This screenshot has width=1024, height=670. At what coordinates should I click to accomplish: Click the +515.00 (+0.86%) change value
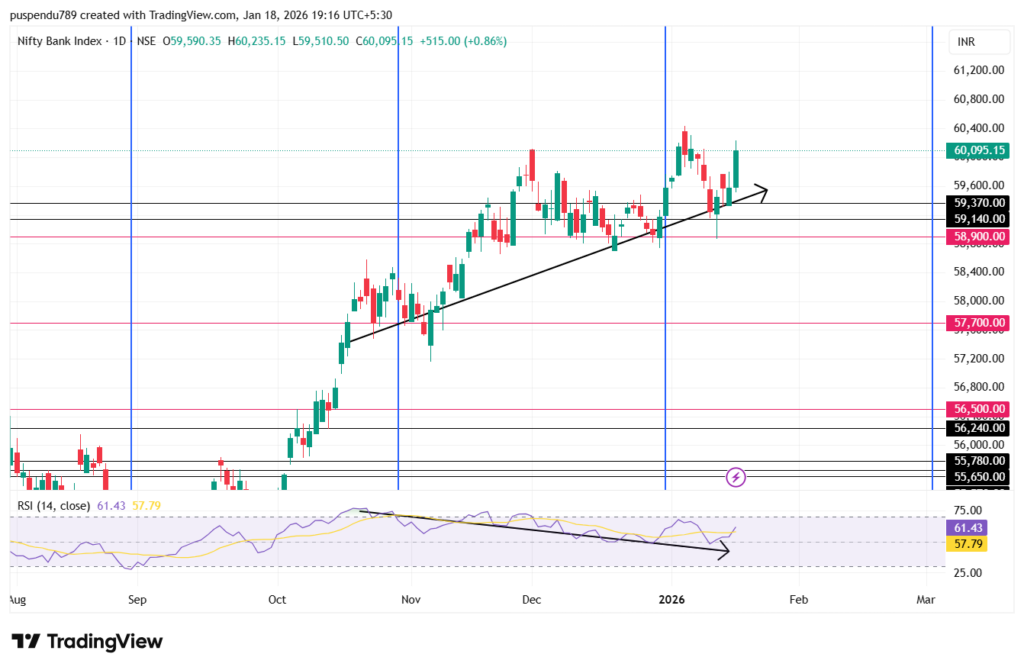(x=461, y=41)
